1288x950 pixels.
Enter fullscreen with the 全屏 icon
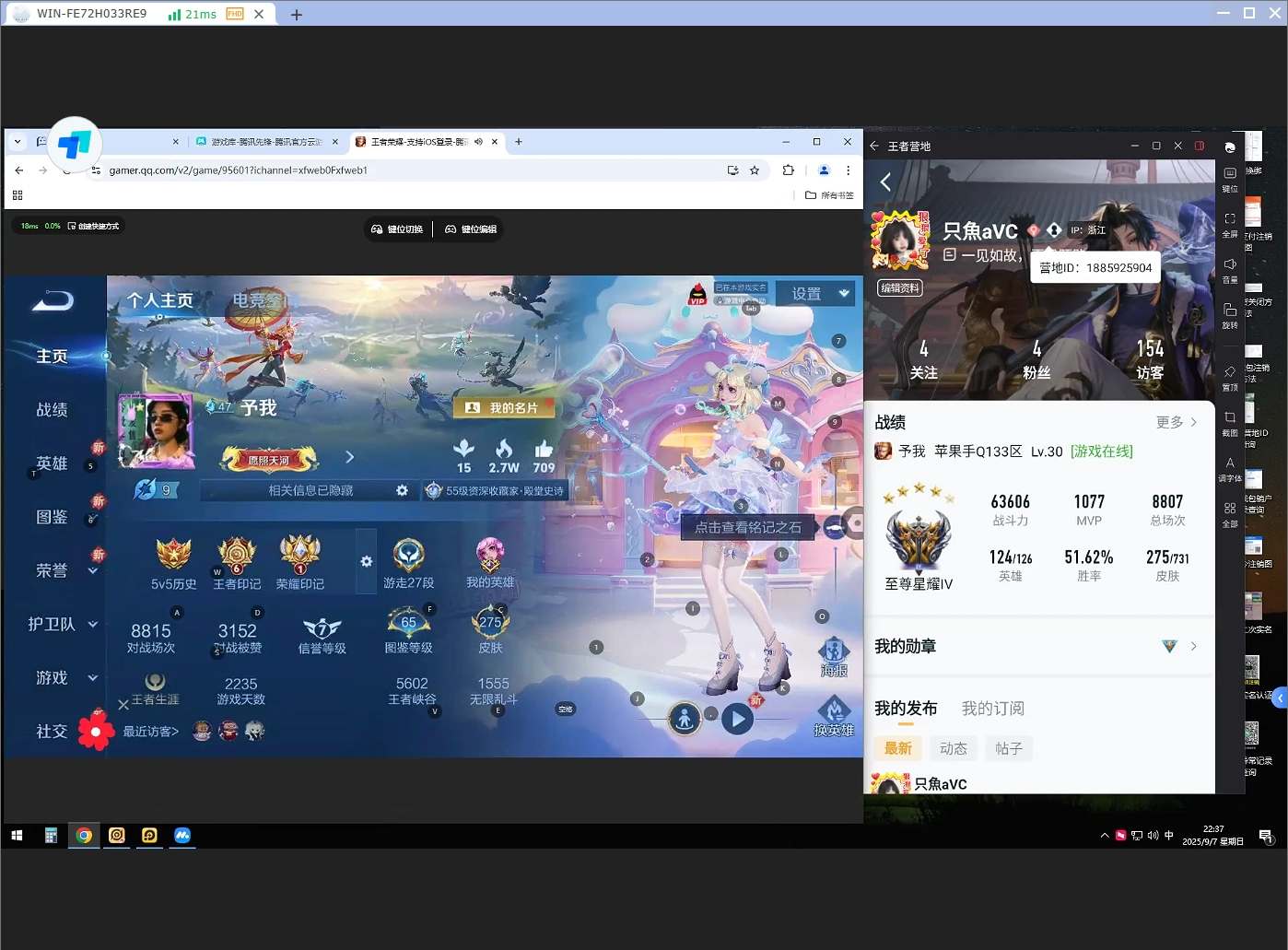click(1230, 225)
